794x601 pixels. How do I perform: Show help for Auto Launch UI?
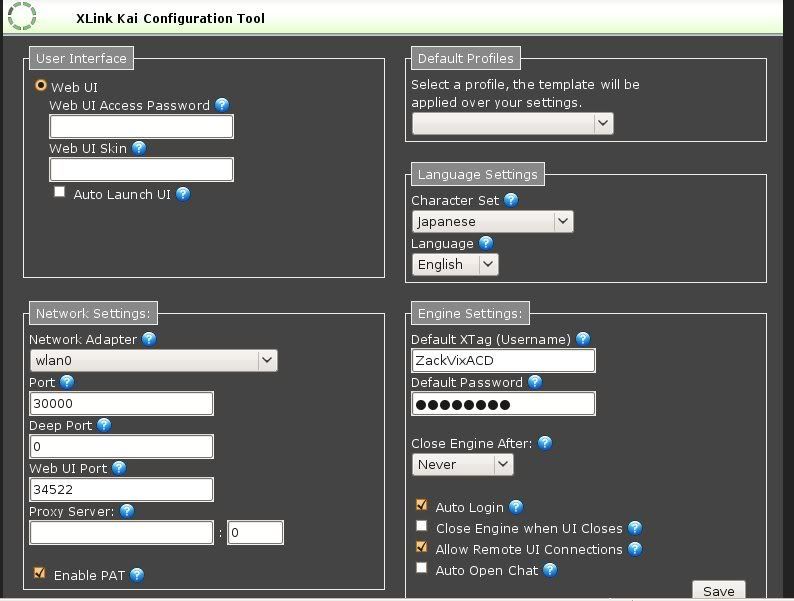[x=183, y=194]
